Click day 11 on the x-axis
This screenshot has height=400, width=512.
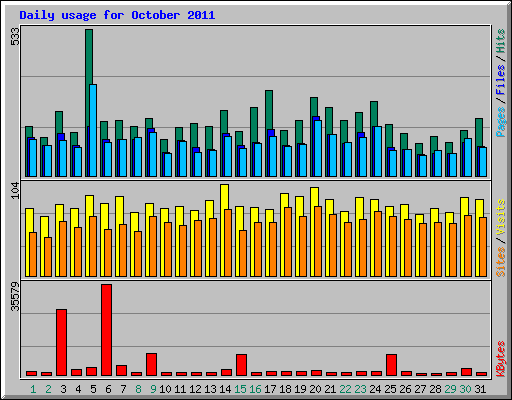pos(180,389)
